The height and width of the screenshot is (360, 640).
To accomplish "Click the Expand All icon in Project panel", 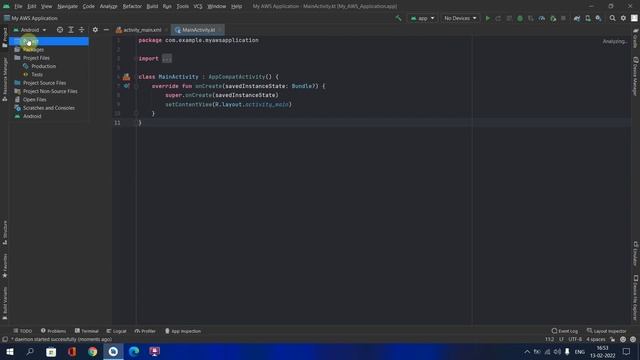I will [x=71, y=30].
